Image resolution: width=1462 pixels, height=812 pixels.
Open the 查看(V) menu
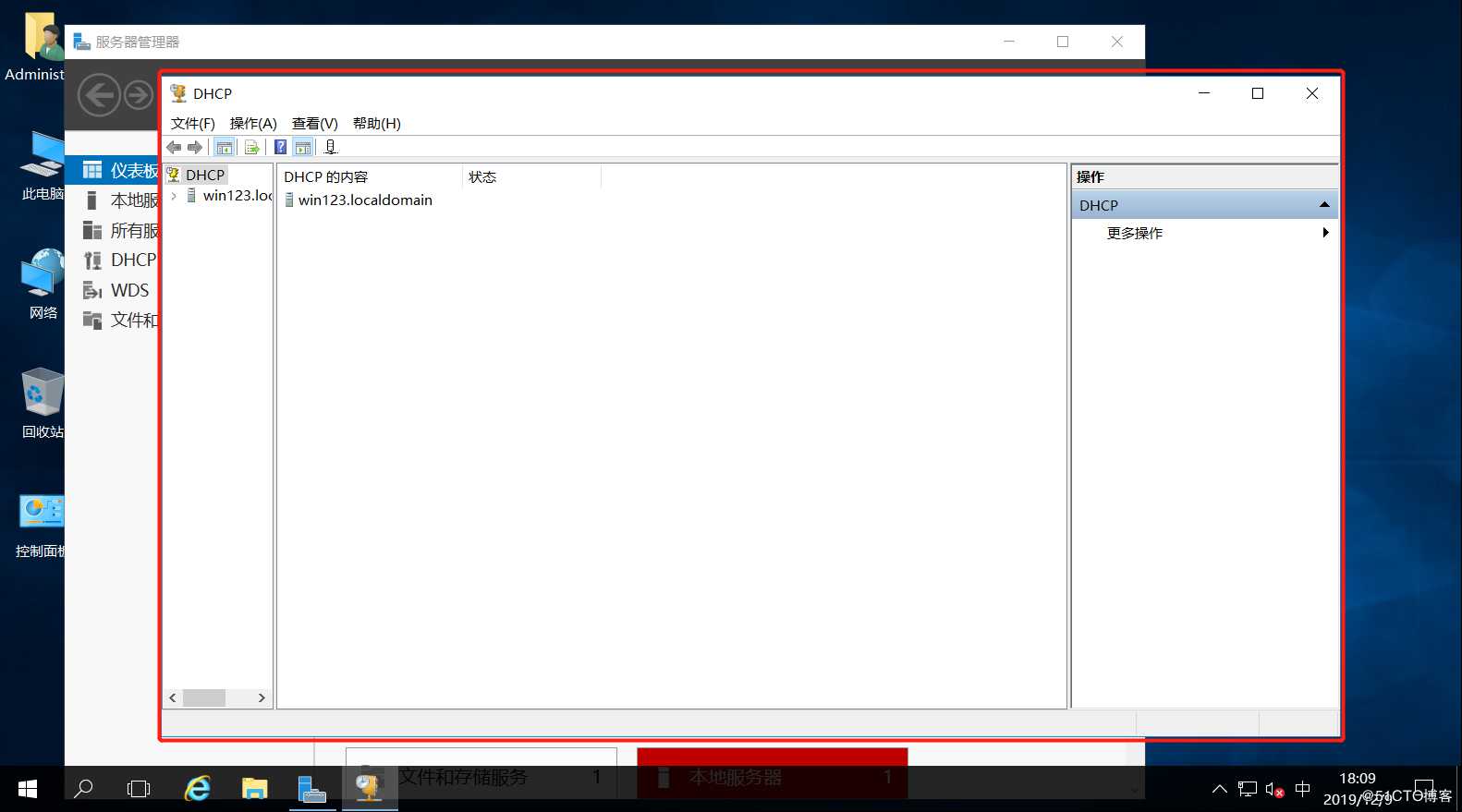(315, 123)
